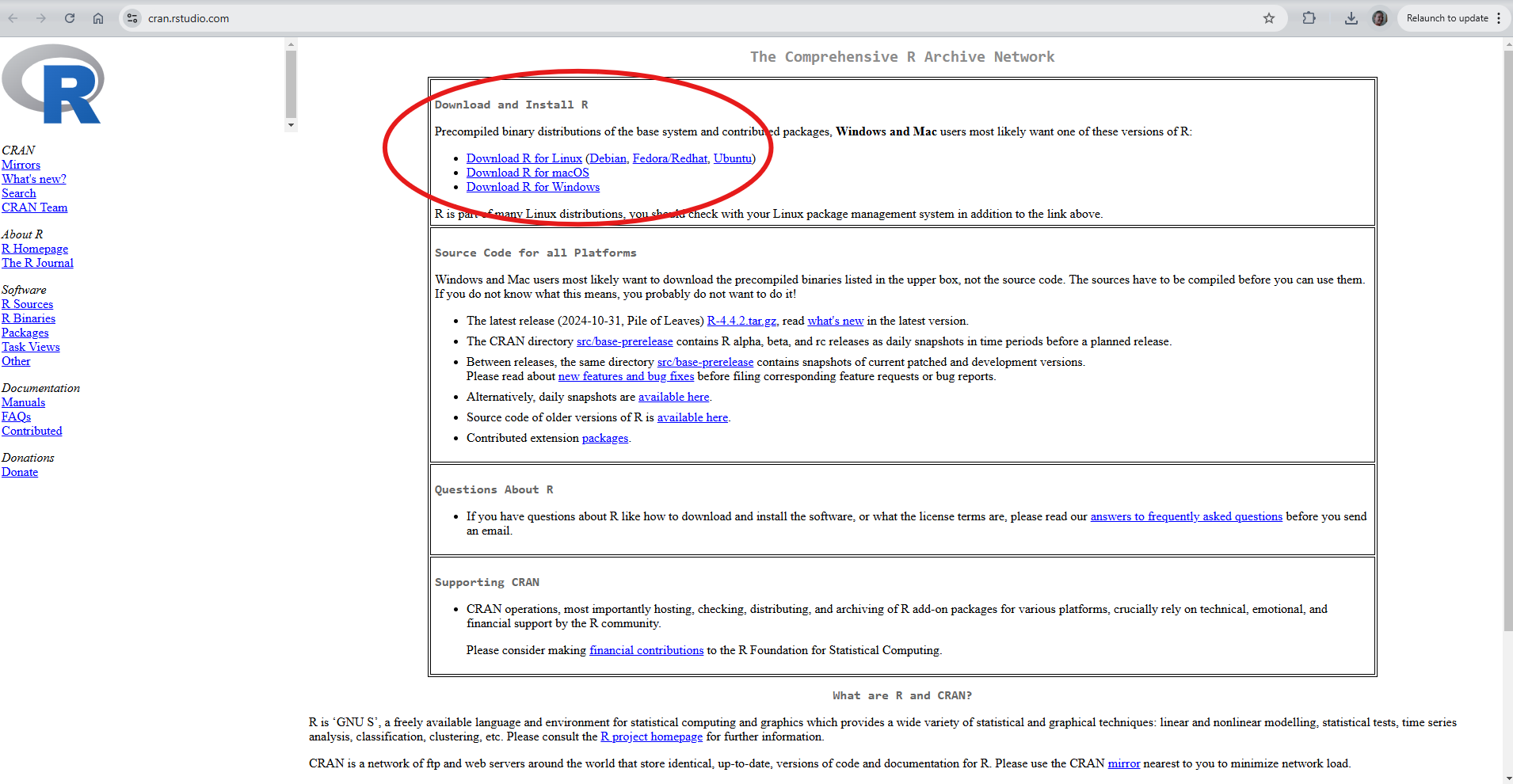Open the R Homepage link
Screen dimensions: 1513x784
[35, 249]
